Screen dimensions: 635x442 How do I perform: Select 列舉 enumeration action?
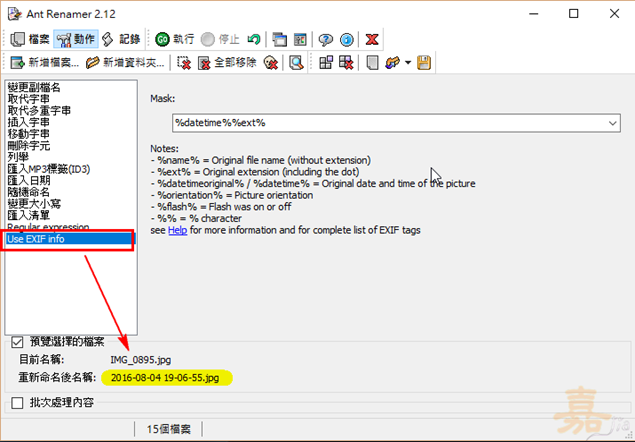(x=18, y=157)
